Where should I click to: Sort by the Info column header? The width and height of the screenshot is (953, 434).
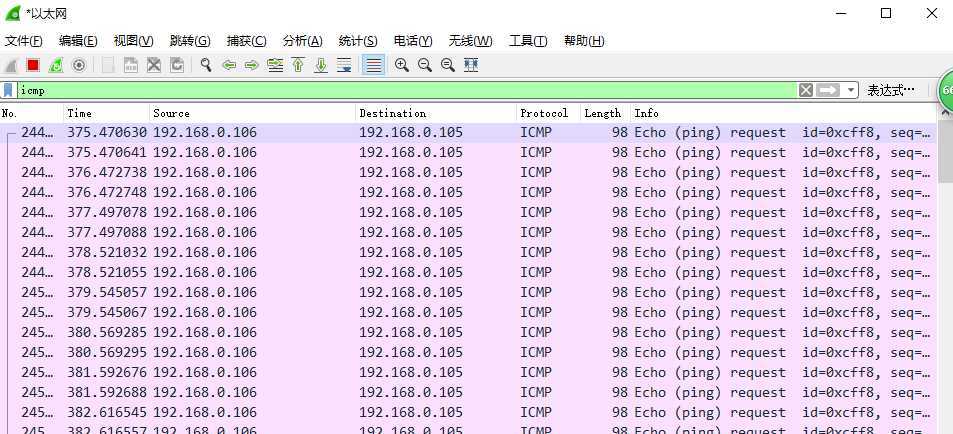(x=784, y=113)
